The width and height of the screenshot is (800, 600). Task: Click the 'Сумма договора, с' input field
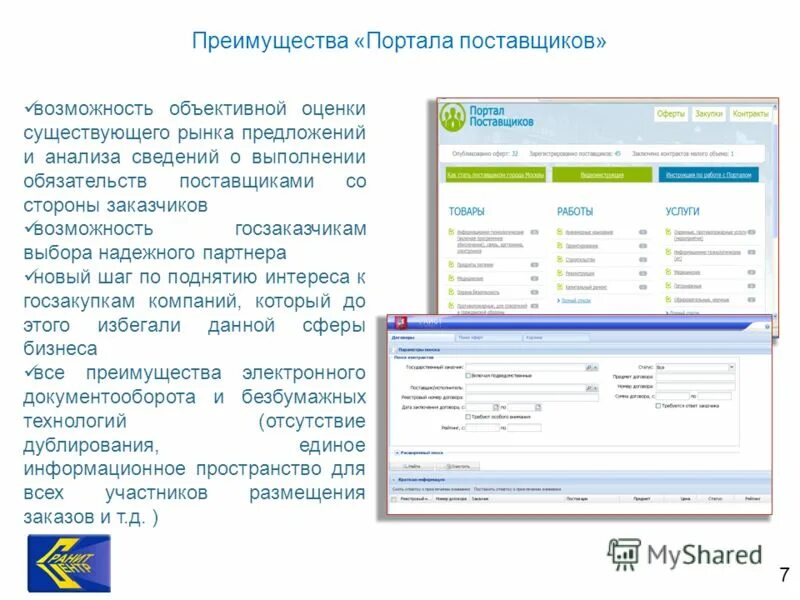pyautogui.click(x=672, y=396)
